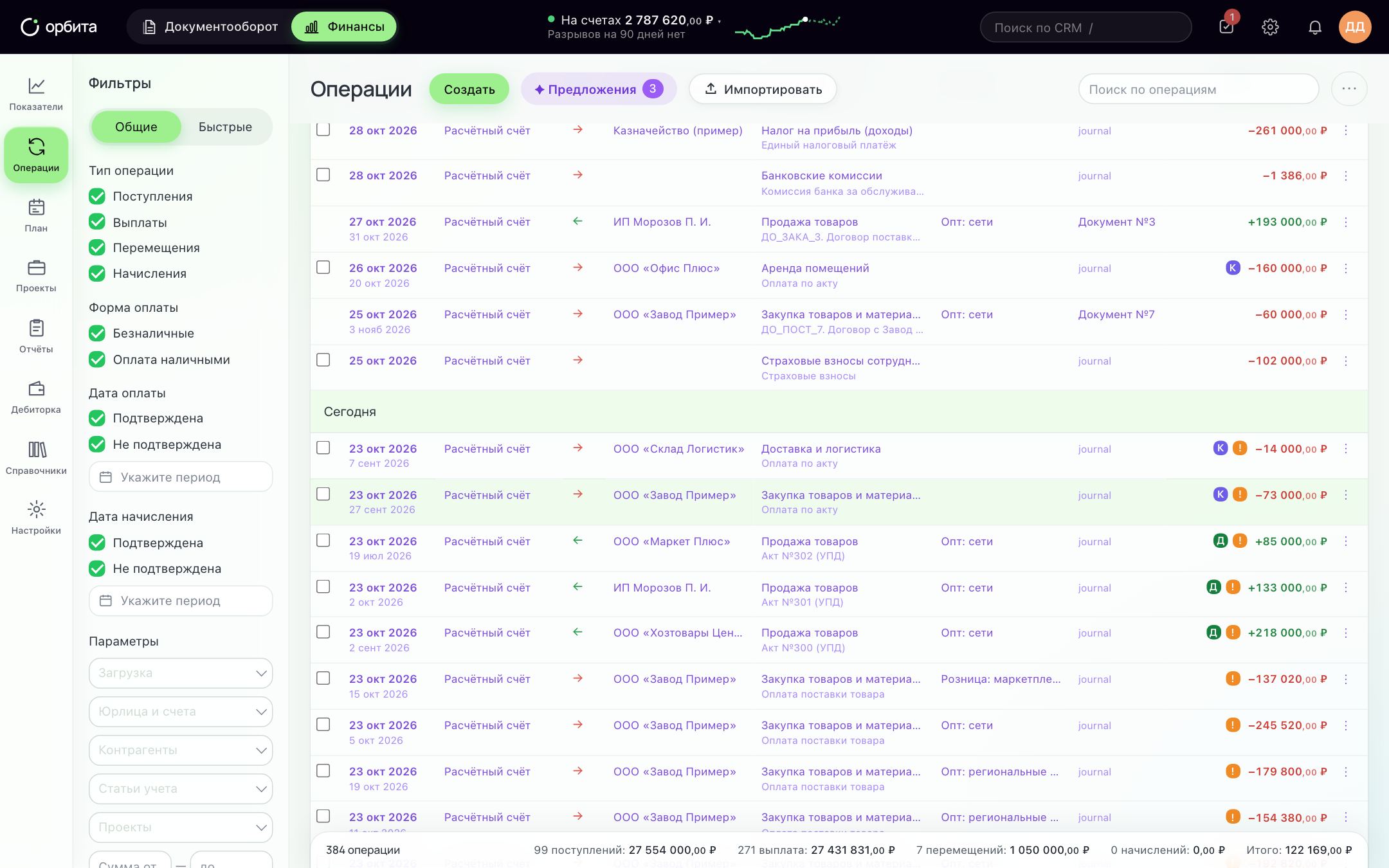Toggle the Перемещения filter checkbox

pos(97,248)
